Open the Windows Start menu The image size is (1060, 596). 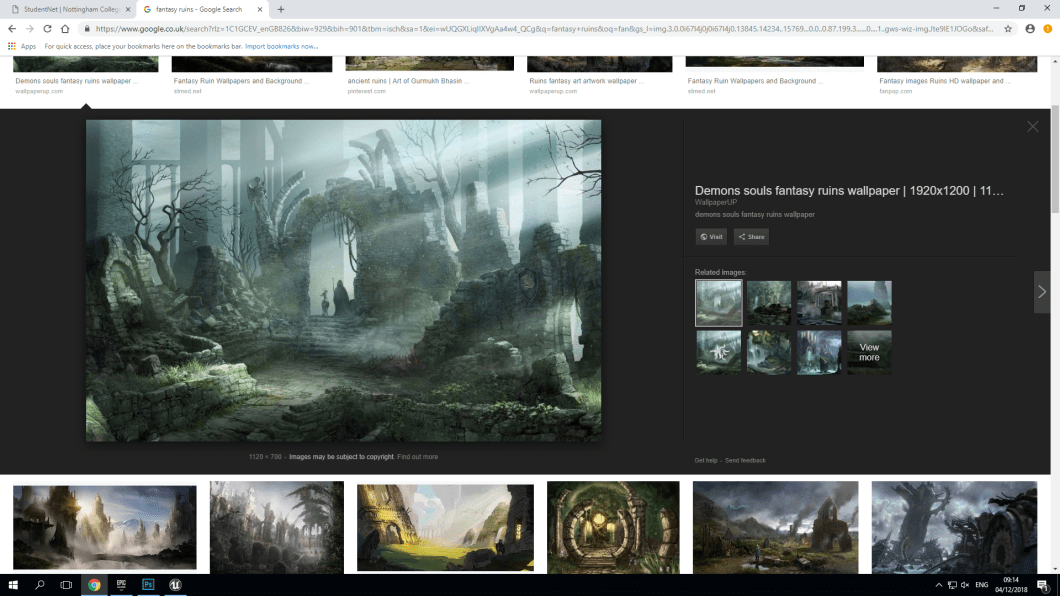click(13, 585)
